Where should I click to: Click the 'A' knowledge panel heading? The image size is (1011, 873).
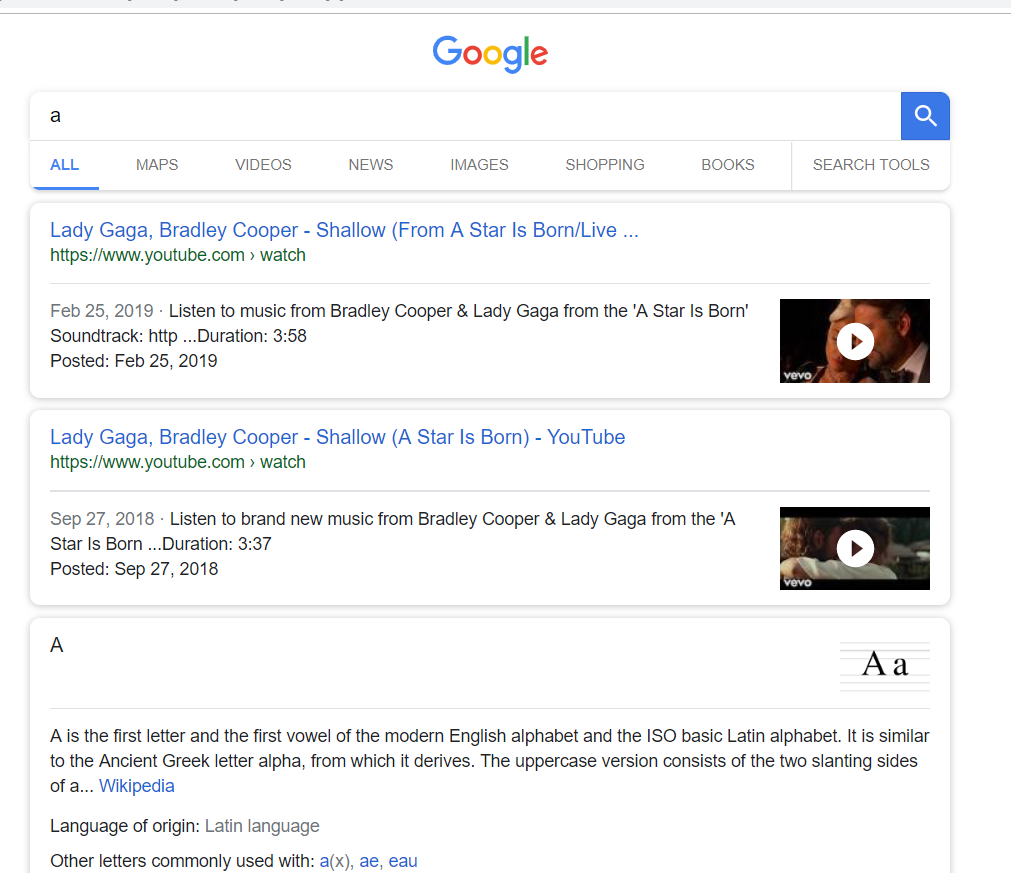57,645
